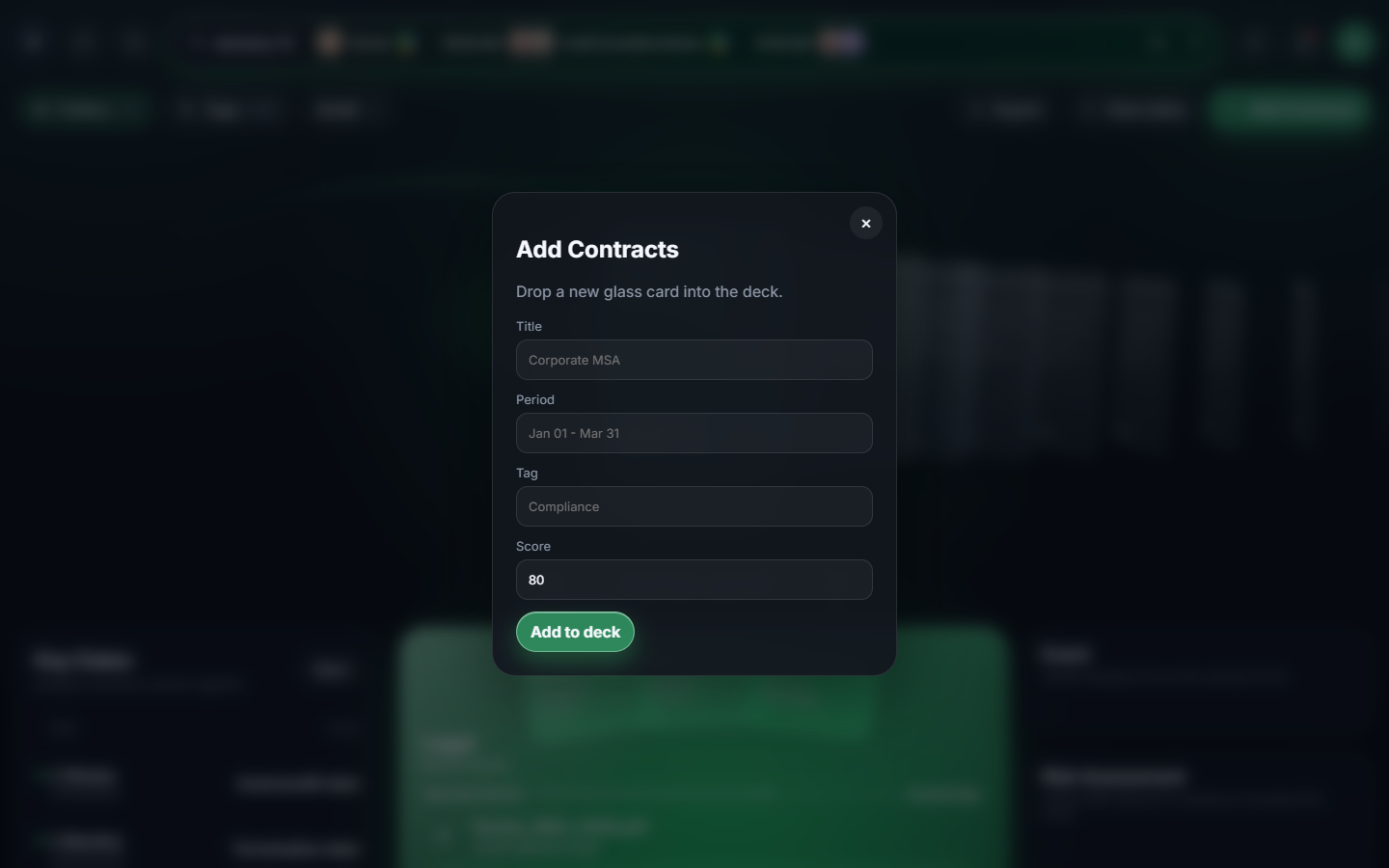1389x868 pixels.
Task: Close the Add Contracts dialog
Action: 865,223
